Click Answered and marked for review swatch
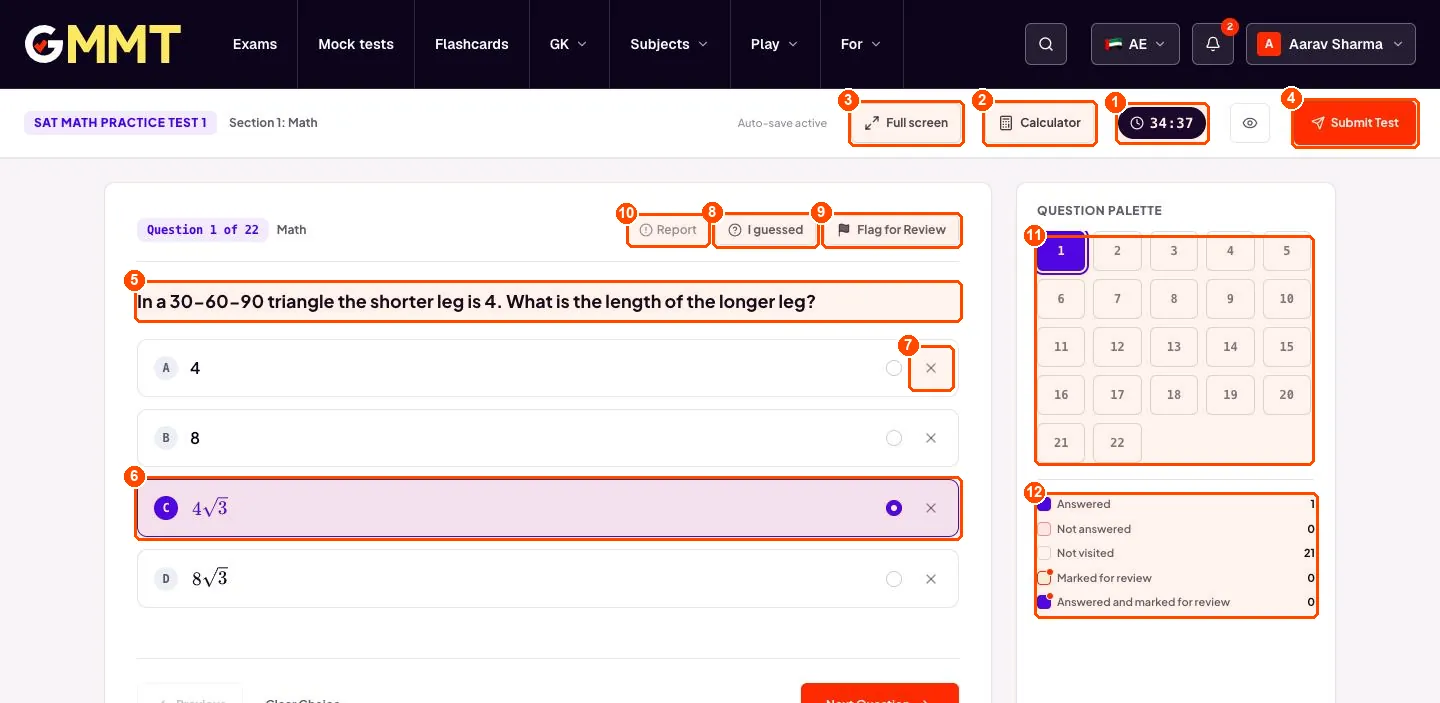1440x703 pixels. click(x=1044, y=602)
